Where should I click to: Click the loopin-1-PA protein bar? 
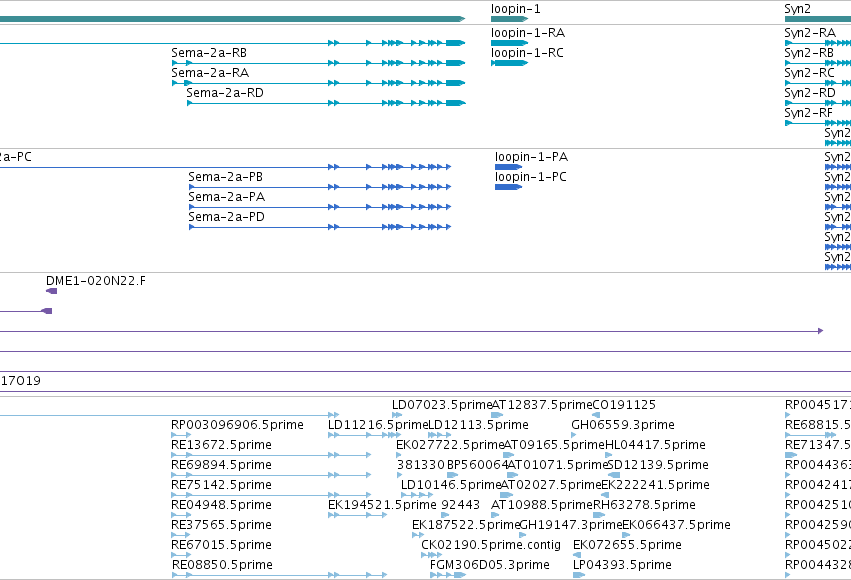point(508,167)
